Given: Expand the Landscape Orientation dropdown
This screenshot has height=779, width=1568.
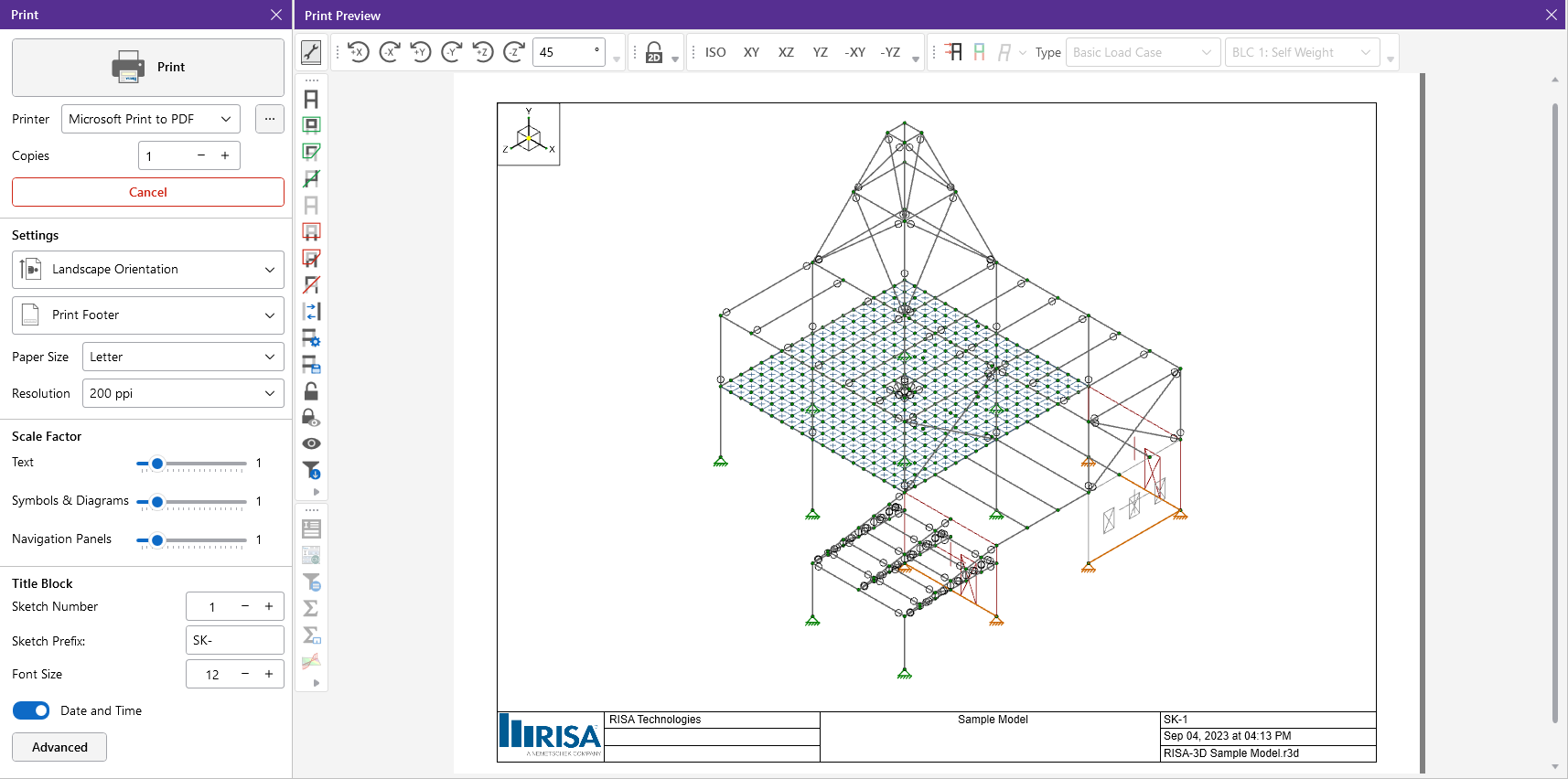Looking at the screenshot, I should [x=148, y=270].
